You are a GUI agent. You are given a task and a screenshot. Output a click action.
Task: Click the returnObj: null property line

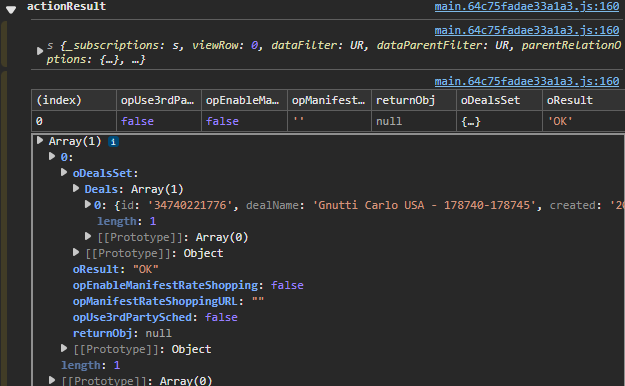coord(122,333)
